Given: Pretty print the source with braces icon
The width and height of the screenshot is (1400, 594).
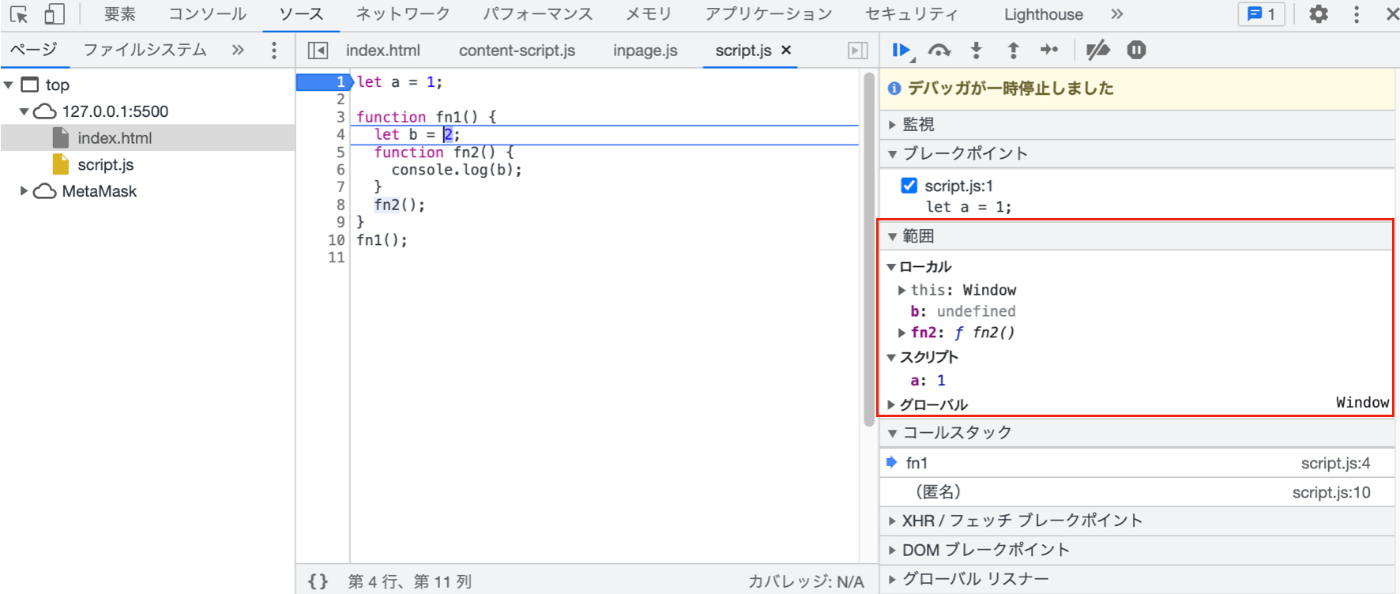Looking at the screenshot, I should click(x=318, y=580).
